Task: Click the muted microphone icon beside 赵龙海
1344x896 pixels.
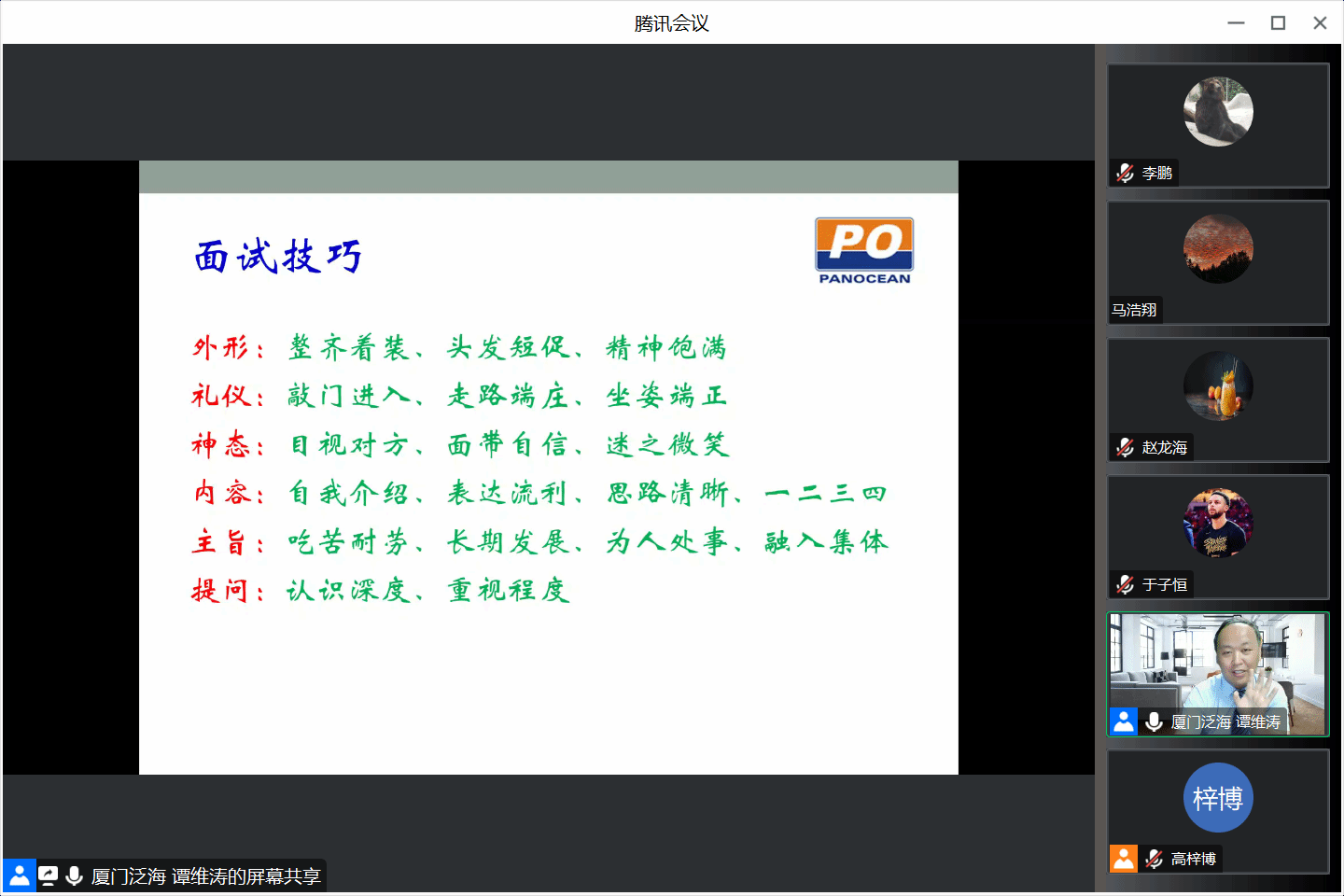Action: tap(1125, 447)
